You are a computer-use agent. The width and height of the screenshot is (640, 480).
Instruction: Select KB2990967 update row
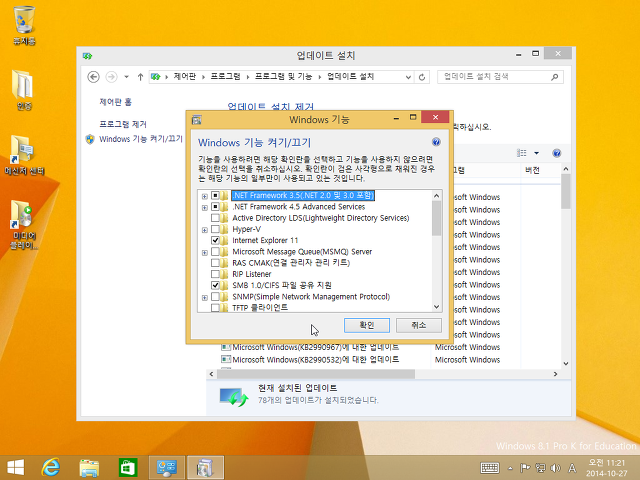[x=316, y=347]
